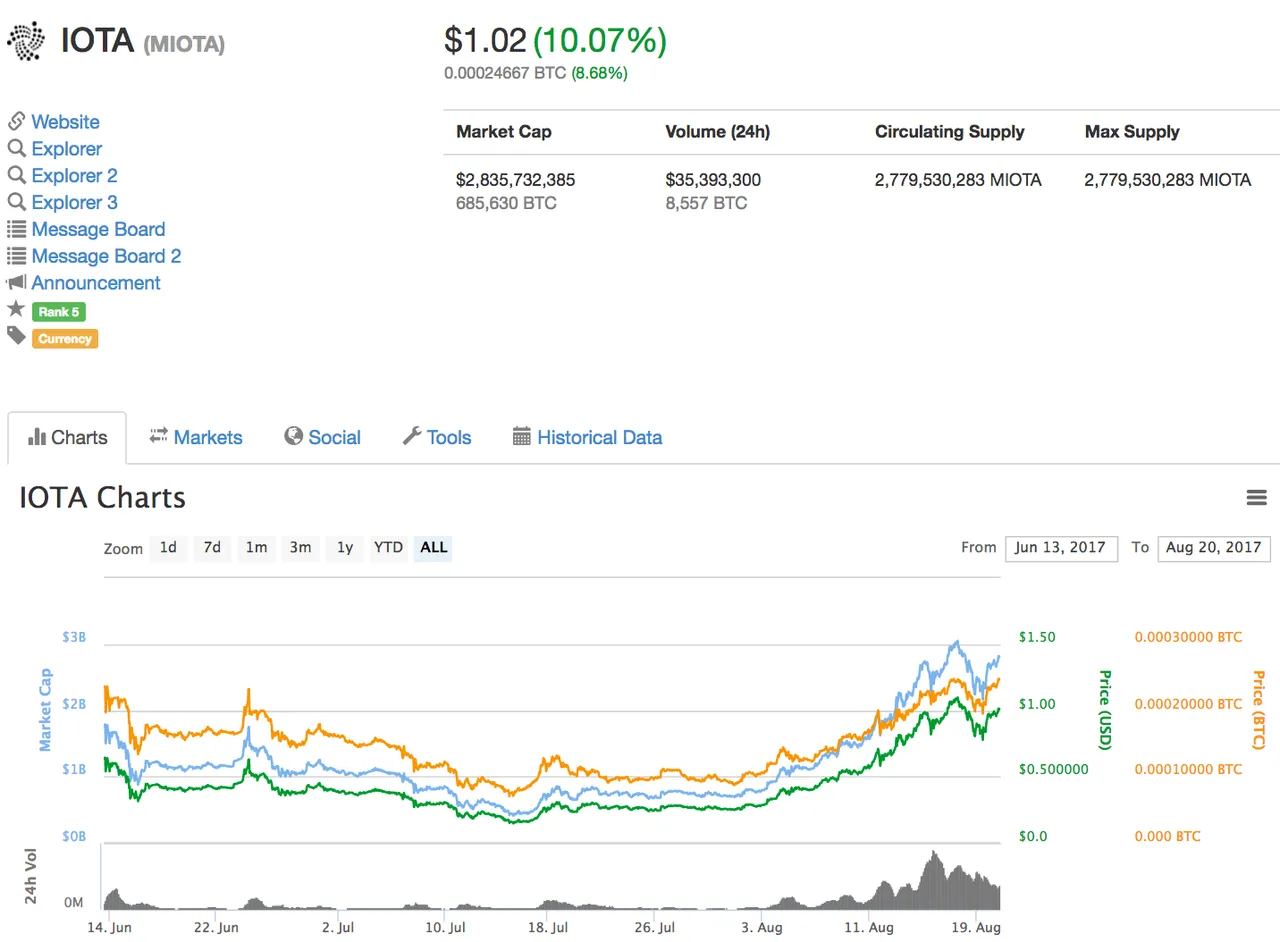Viewport: 1280px width, 942px height.
Task: Click the Circulating Supply column header
Action: click(950, 132)
